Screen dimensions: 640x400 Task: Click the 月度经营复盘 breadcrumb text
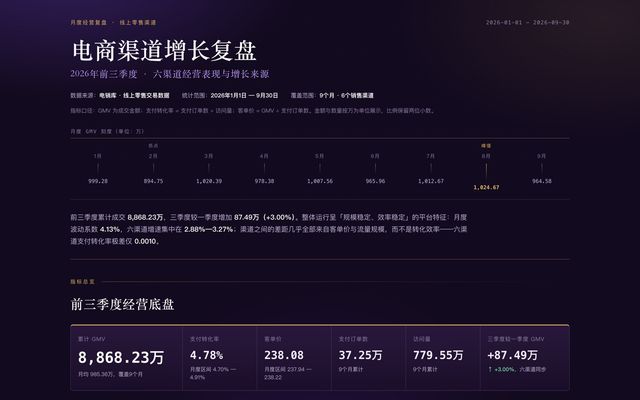click(89, 22)
